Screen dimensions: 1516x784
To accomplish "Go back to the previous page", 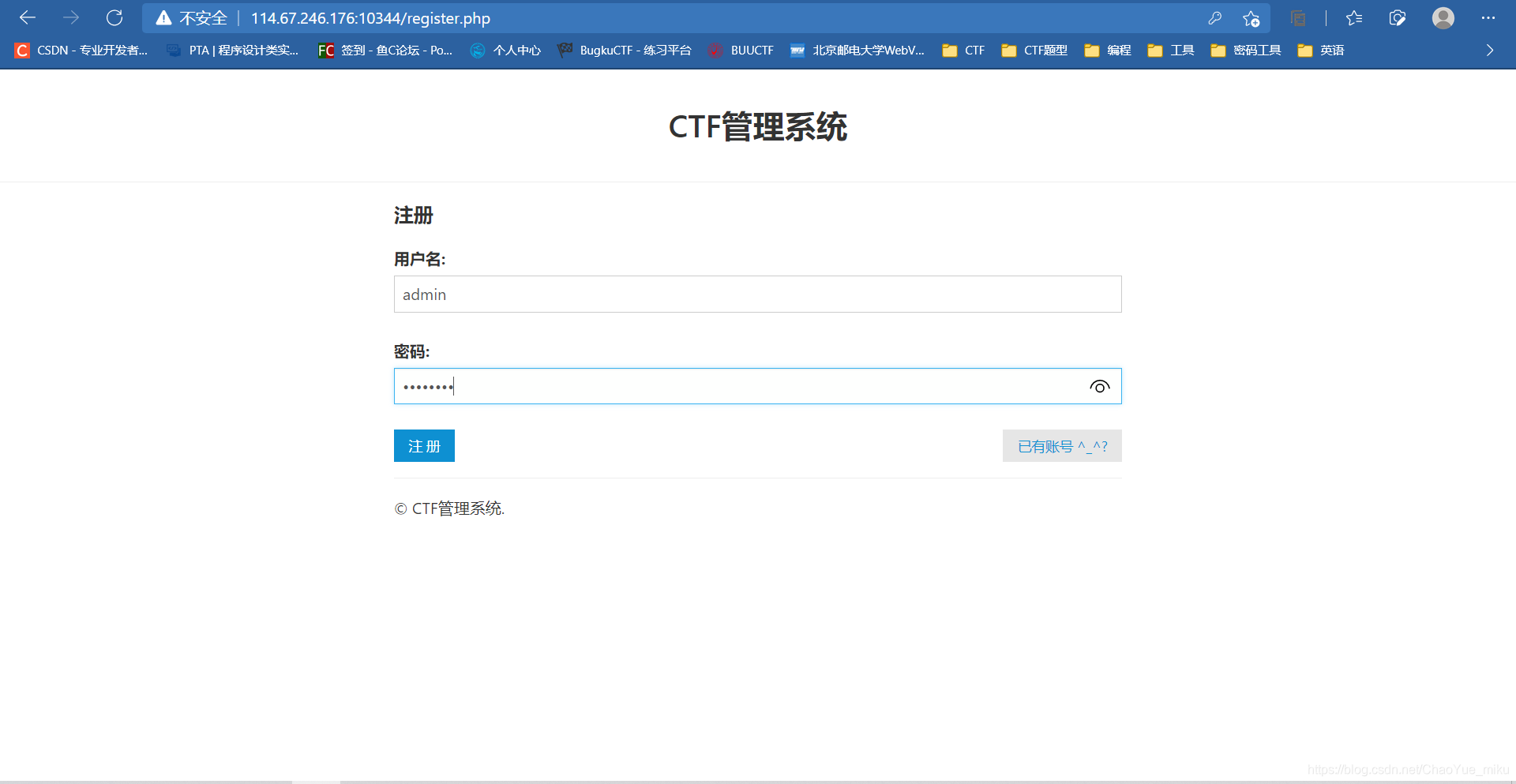I will pos(27,17).
